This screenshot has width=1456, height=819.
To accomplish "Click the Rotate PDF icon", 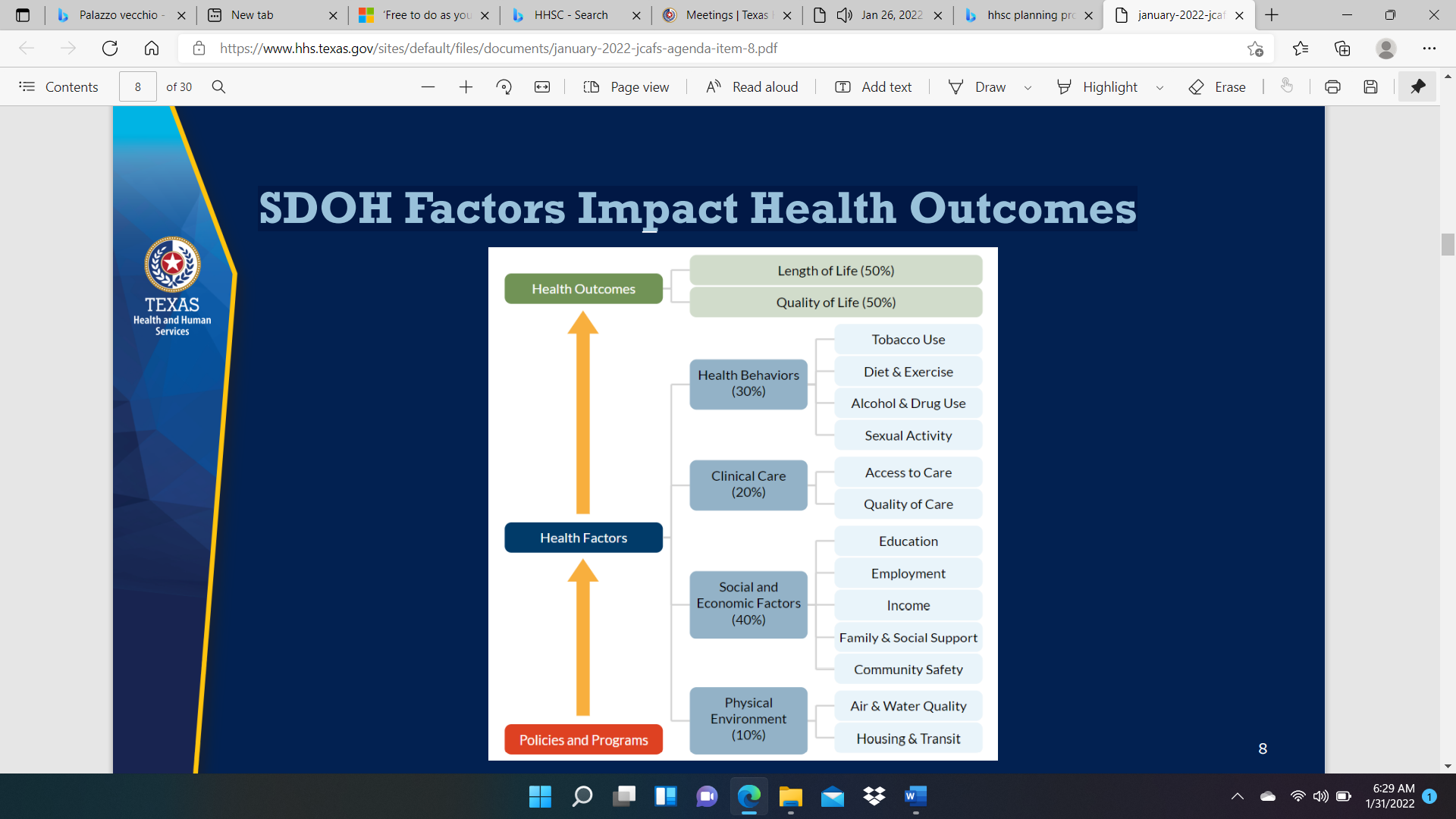I will (504, 87).
